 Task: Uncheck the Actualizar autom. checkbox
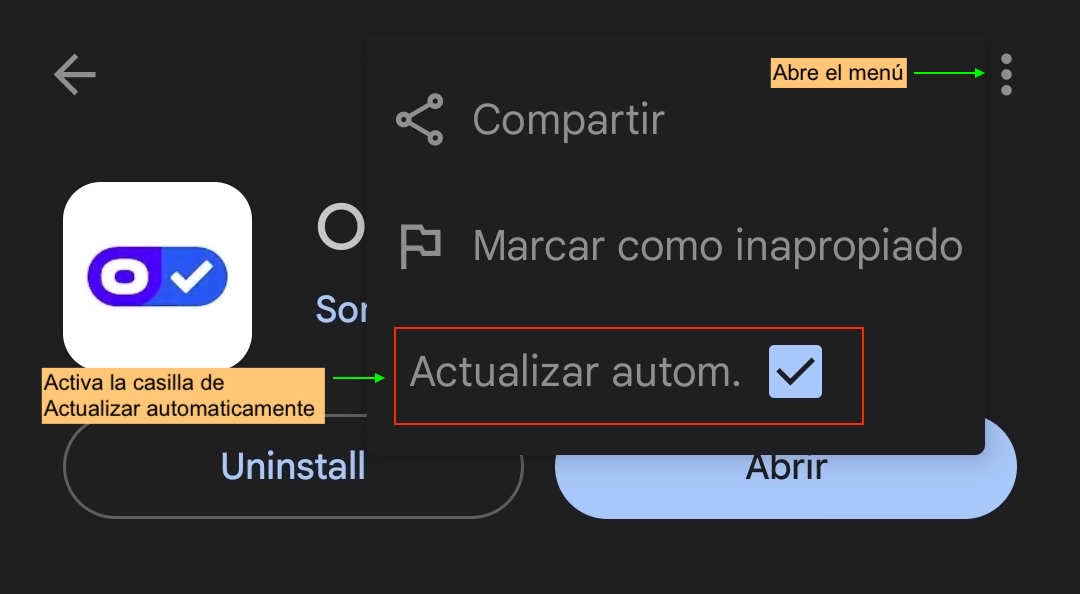pos(795,372)
